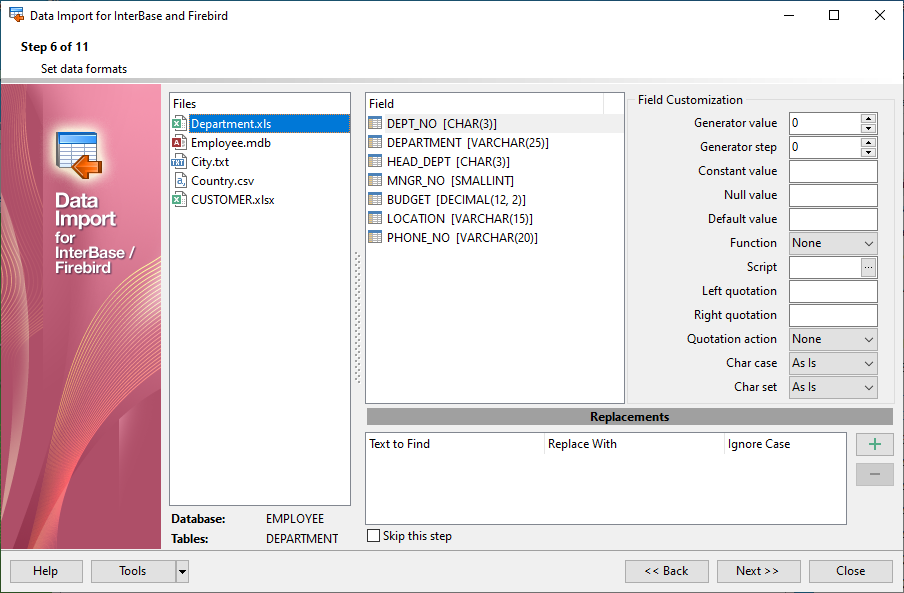Open the Tools button dropdown arrow
Viewport: 904px width, 593px height.
tap(182, 572)
